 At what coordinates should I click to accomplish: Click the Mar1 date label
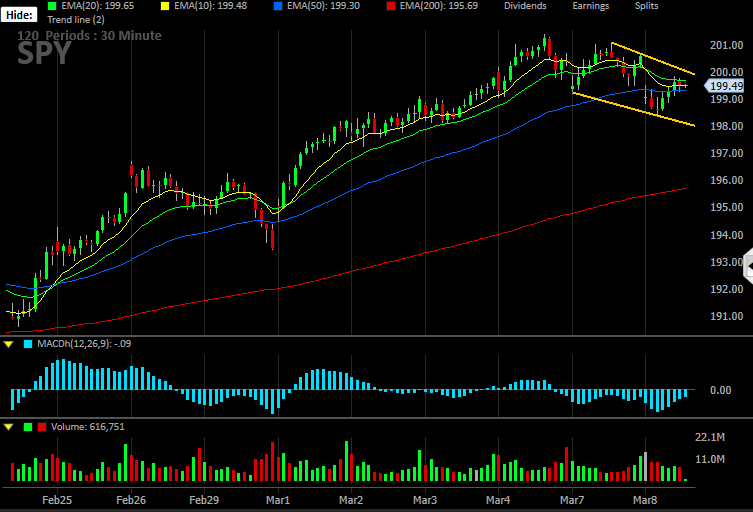click(278, 500)
